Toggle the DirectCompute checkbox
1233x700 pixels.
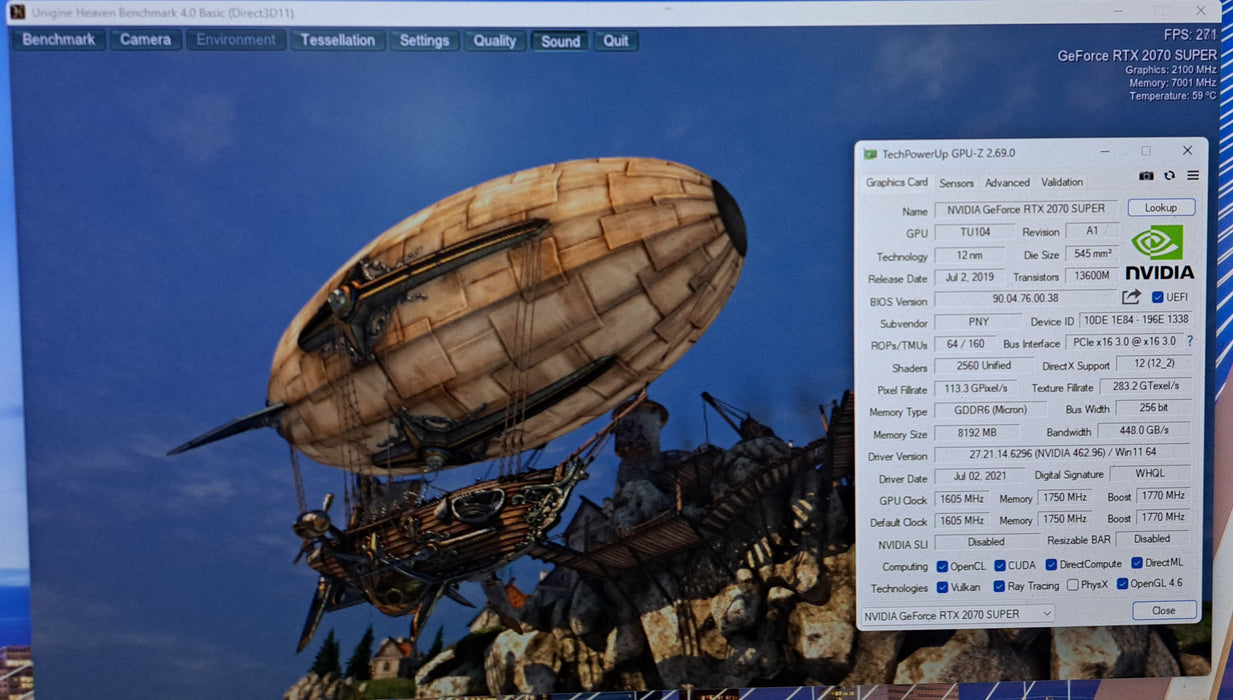1051,565
